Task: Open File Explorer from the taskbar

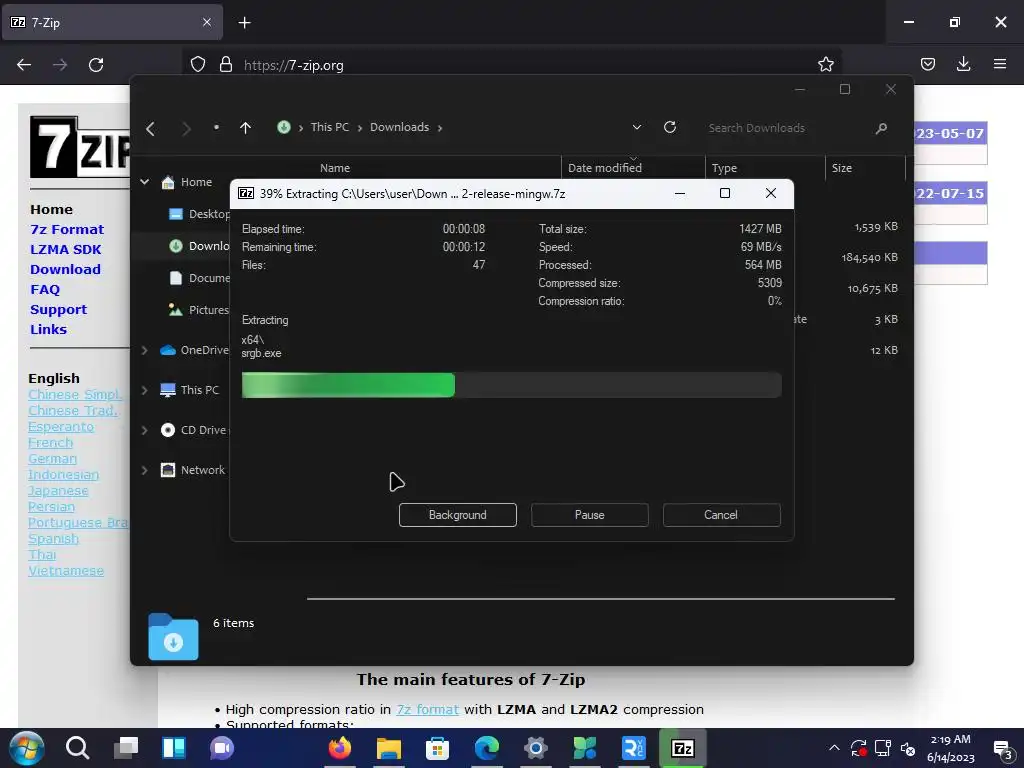Action: point(389,748)
